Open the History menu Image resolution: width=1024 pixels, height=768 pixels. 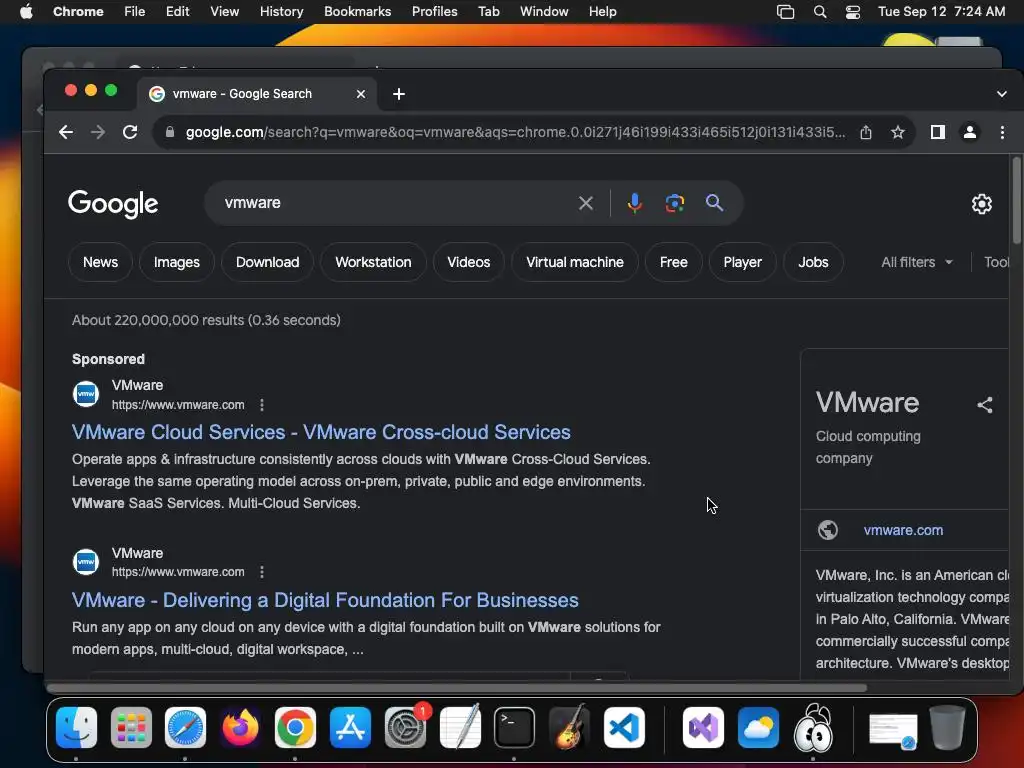click(281, 12)
